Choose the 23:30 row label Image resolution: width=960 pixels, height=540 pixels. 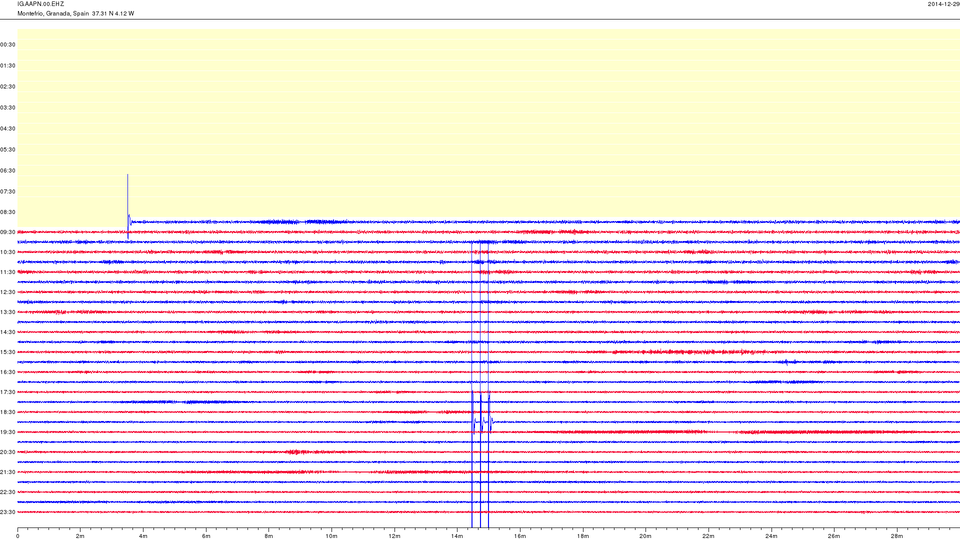coord(8,512)
